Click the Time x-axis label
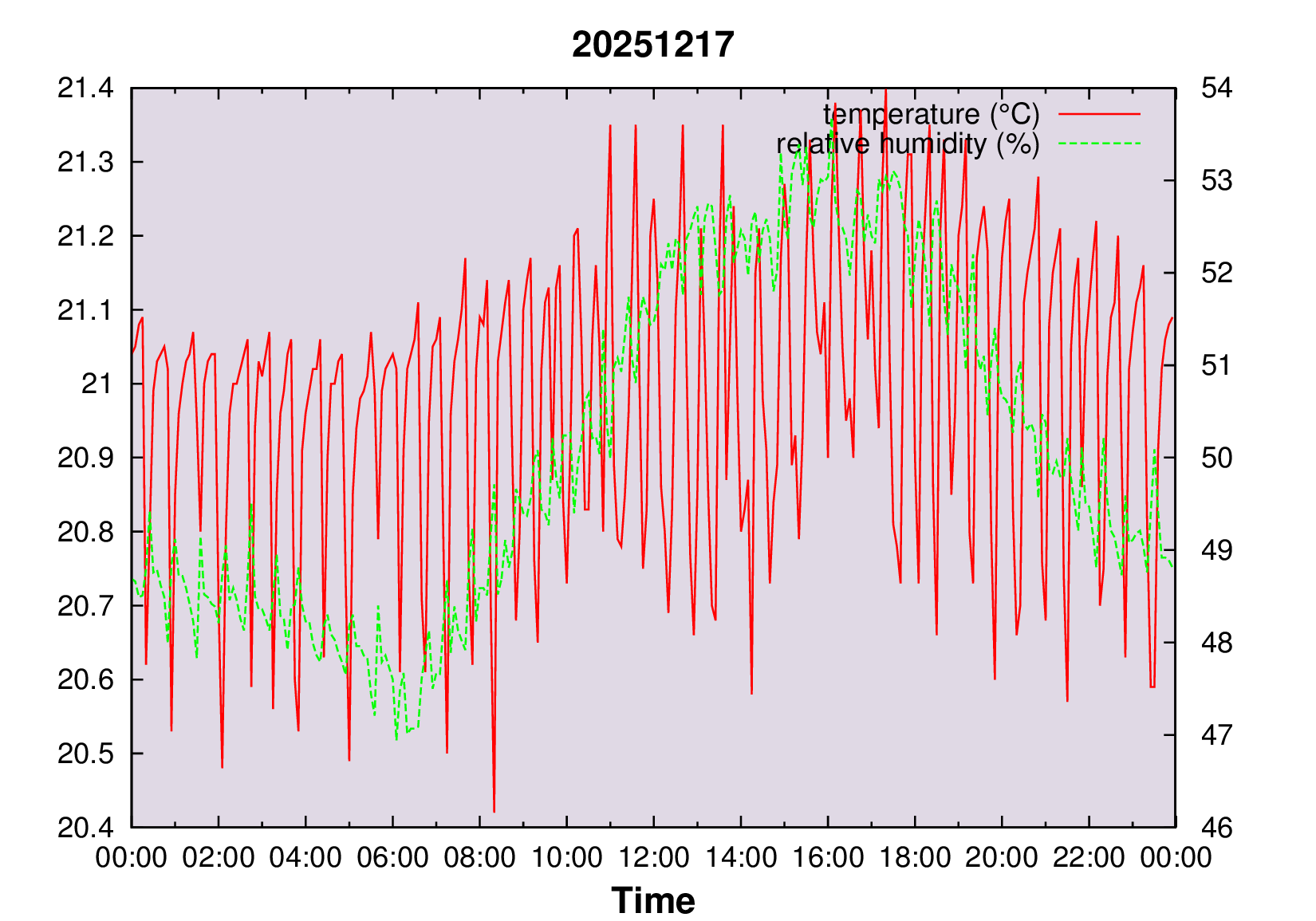This screenshot has height=921, width=1316. 652,901
